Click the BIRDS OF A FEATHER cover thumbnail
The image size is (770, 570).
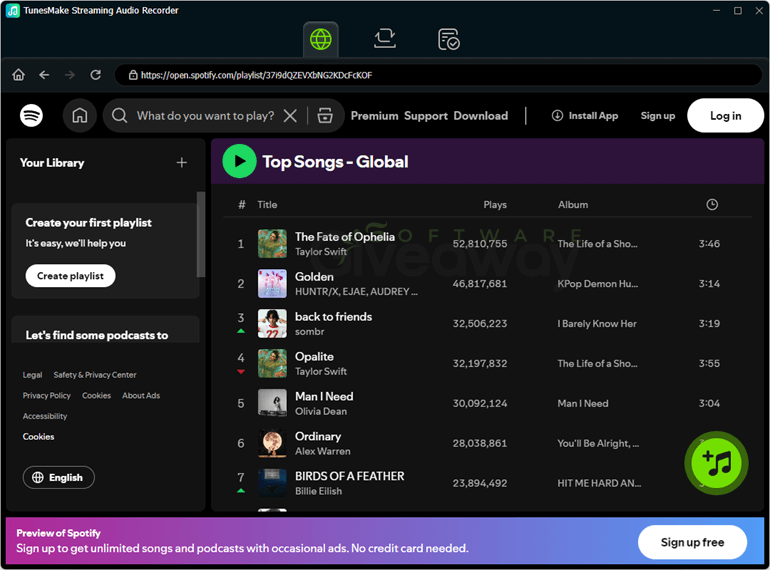[x=272, y=483]
